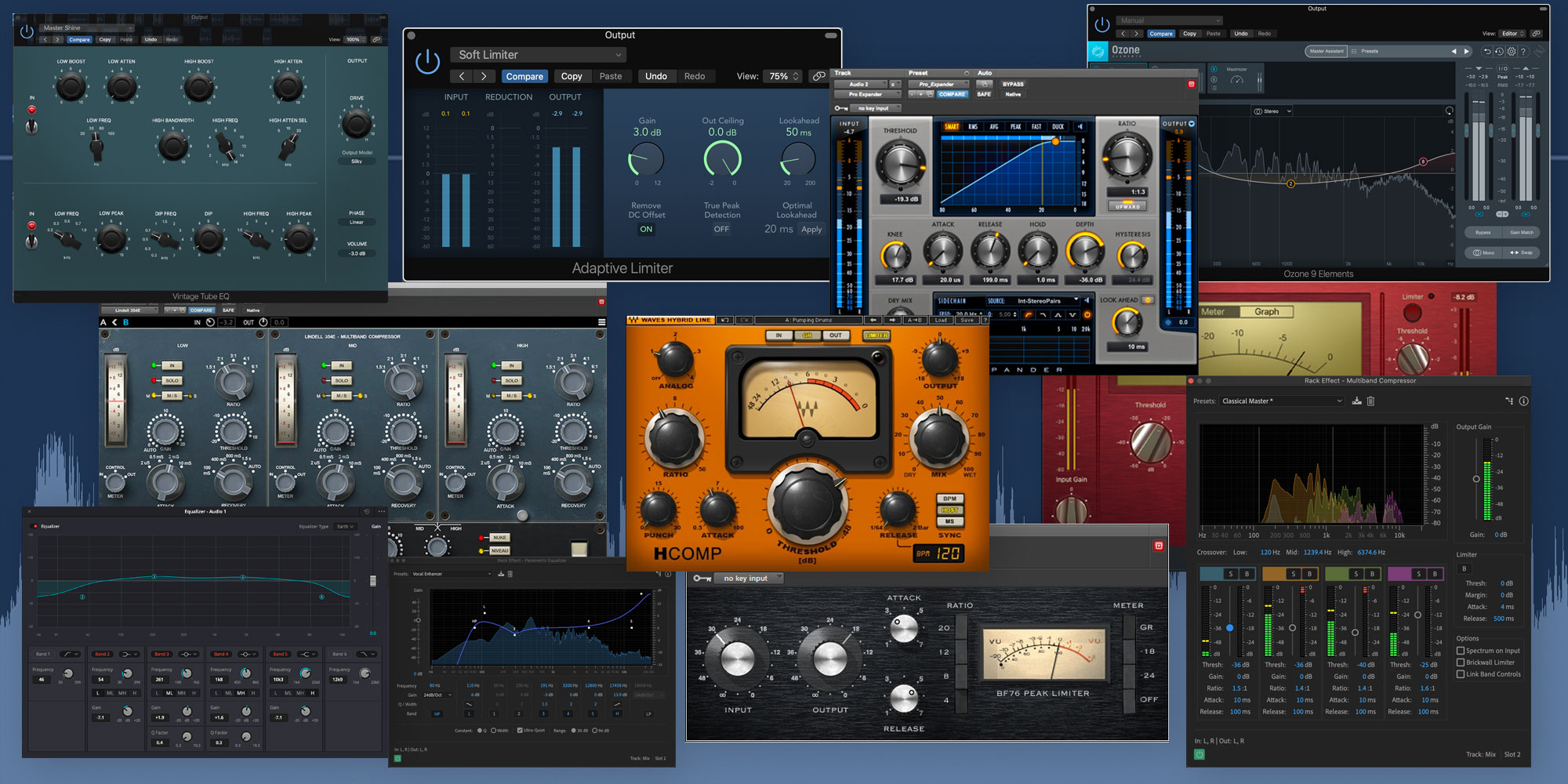This screenshot has height=784, width=1568.
Task: Enable the Brickwall Limiter checkbox
Action: pos(1460,662)
